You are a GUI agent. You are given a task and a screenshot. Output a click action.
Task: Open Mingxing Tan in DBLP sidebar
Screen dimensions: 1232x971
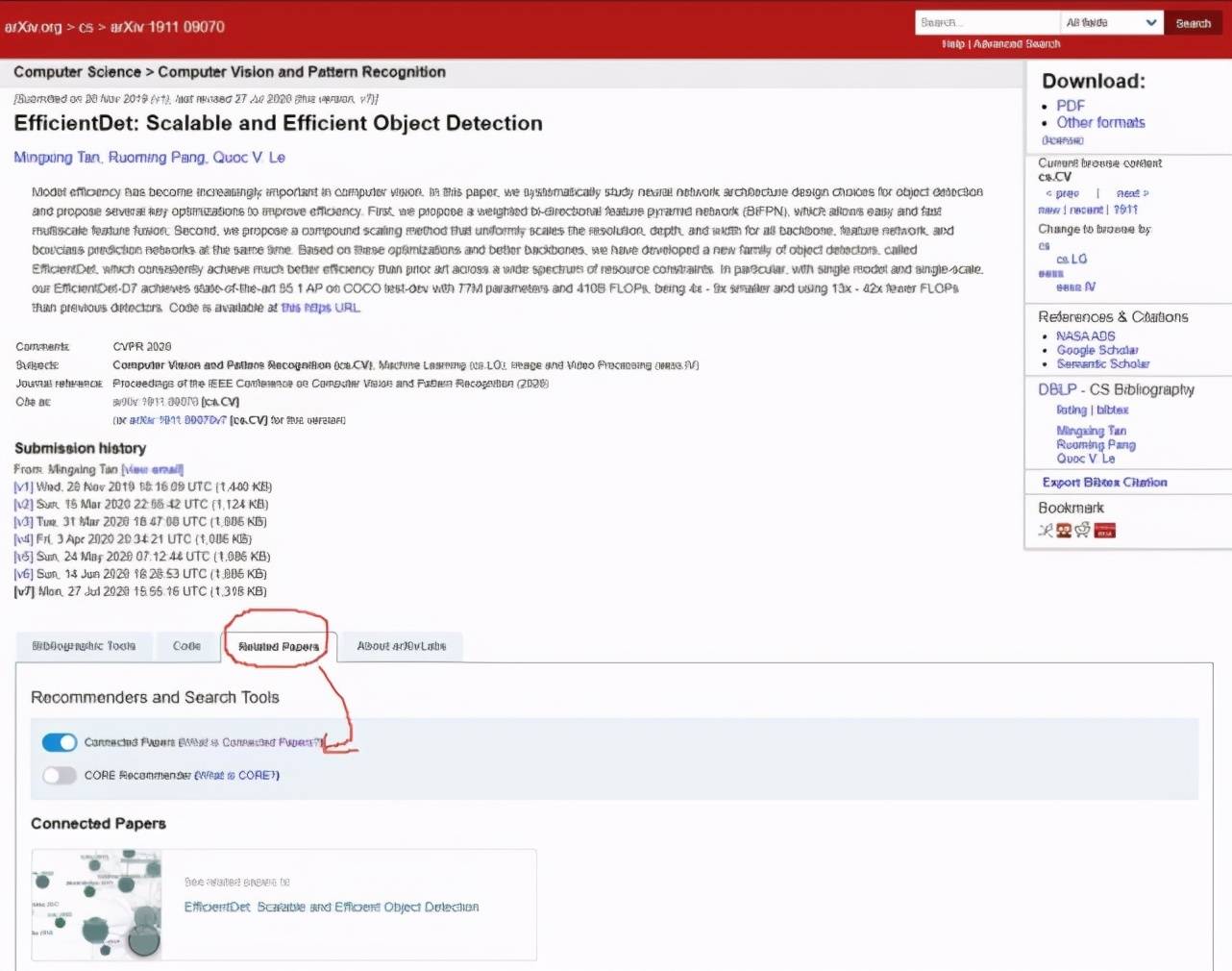1092,431
